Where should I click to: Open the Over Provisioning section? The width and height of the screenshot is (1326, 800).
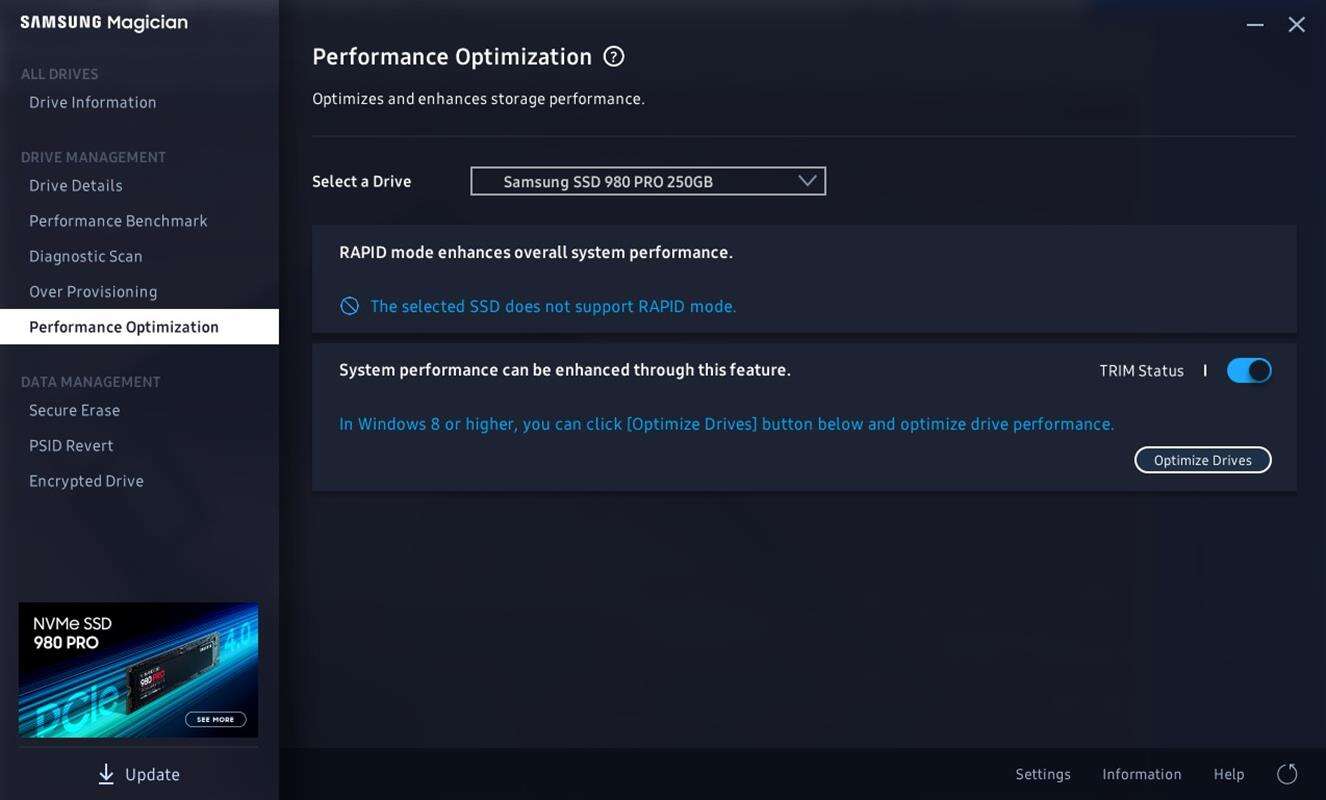(93, 292)
